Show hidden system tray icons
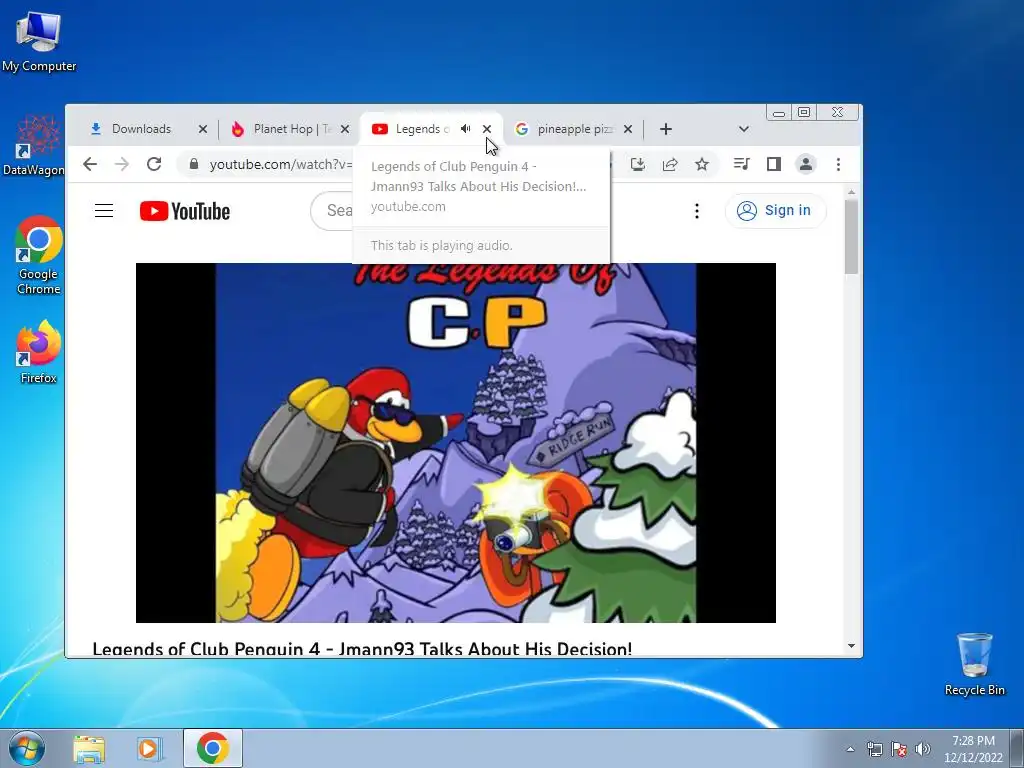 [x=850, y=749]
